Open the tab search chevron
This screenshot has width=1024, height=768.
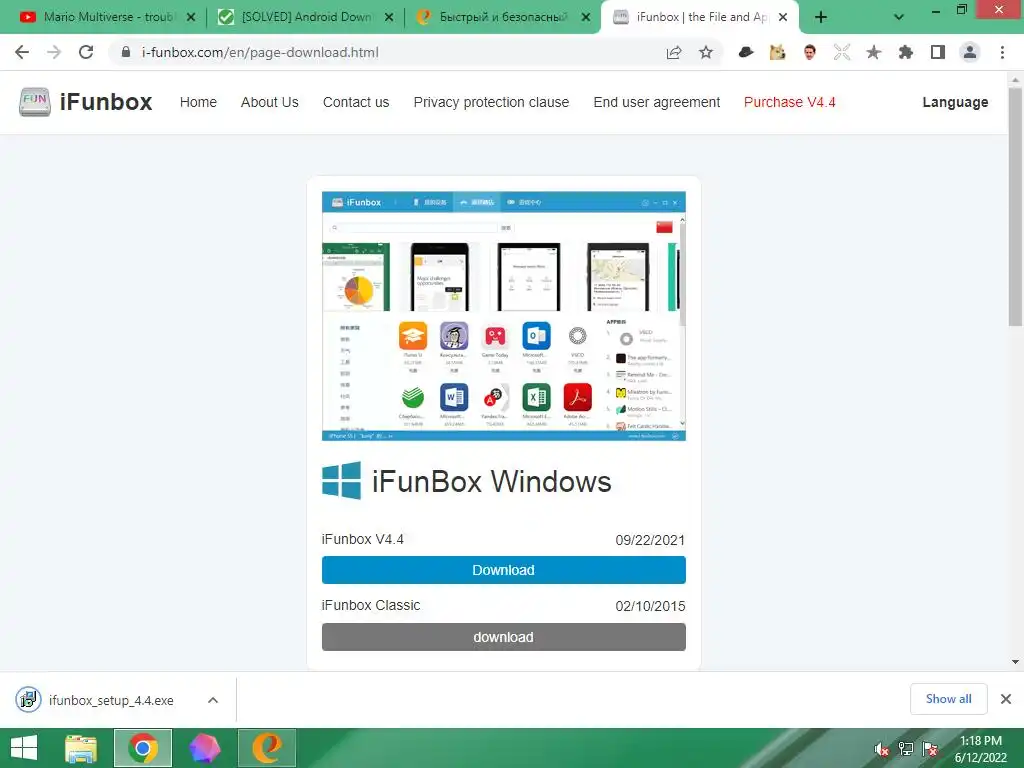[x=899, y=17]
